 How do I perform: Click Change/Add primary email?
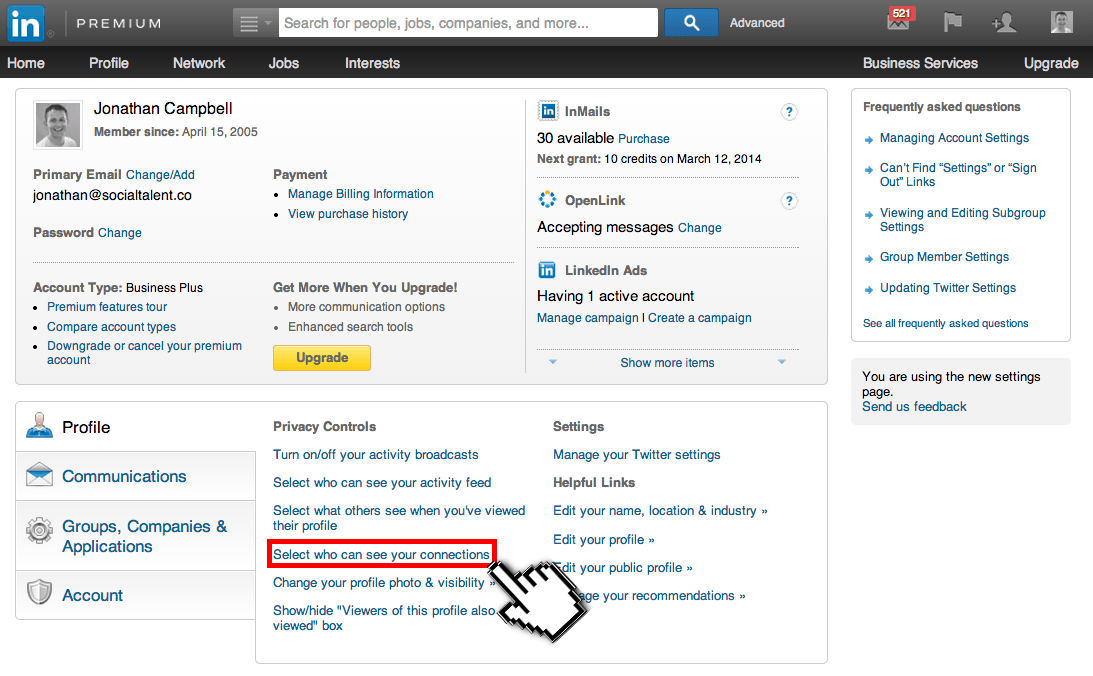(x=160, y=175)
